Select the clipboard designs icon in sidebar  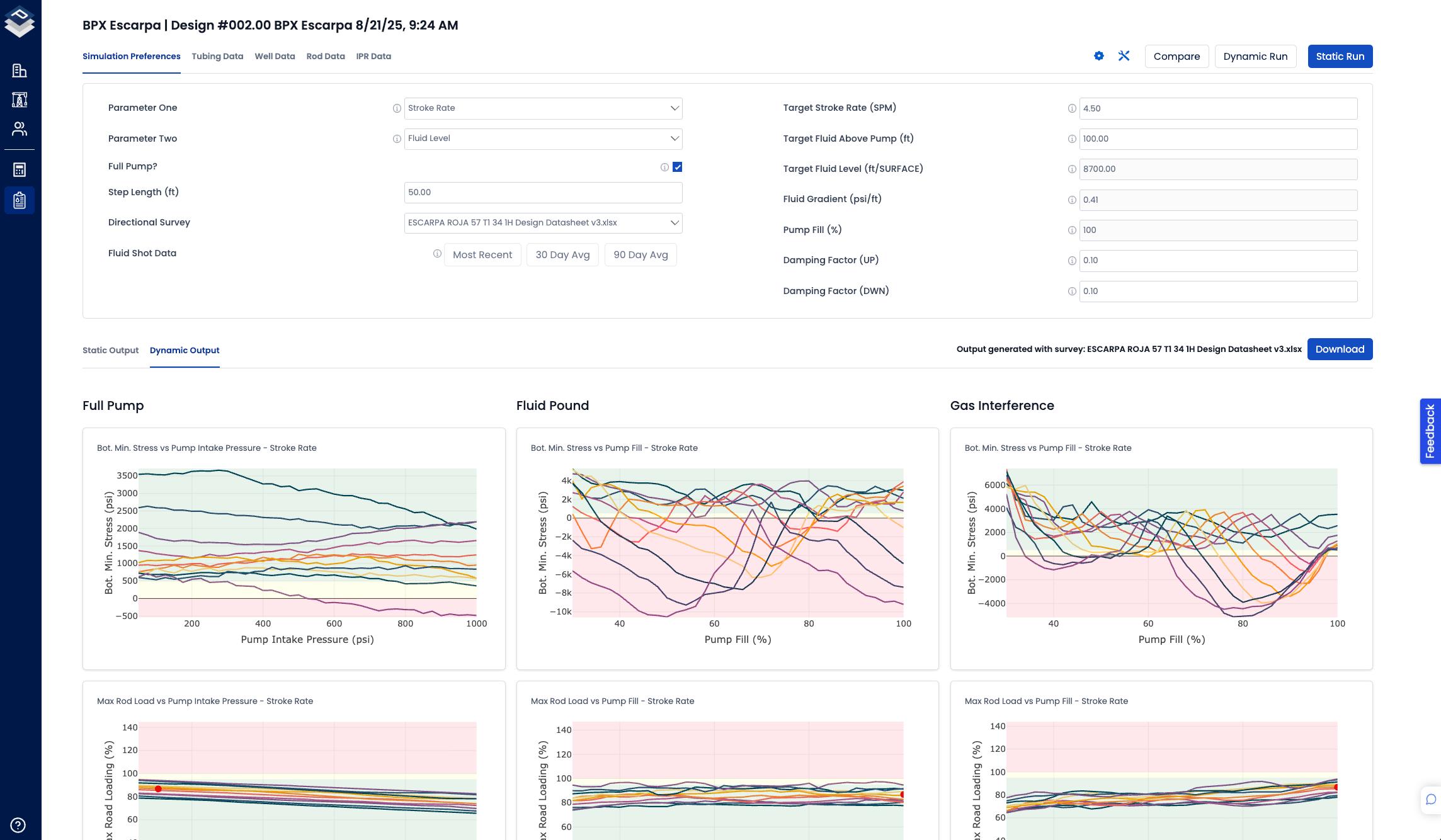[20, 200]
